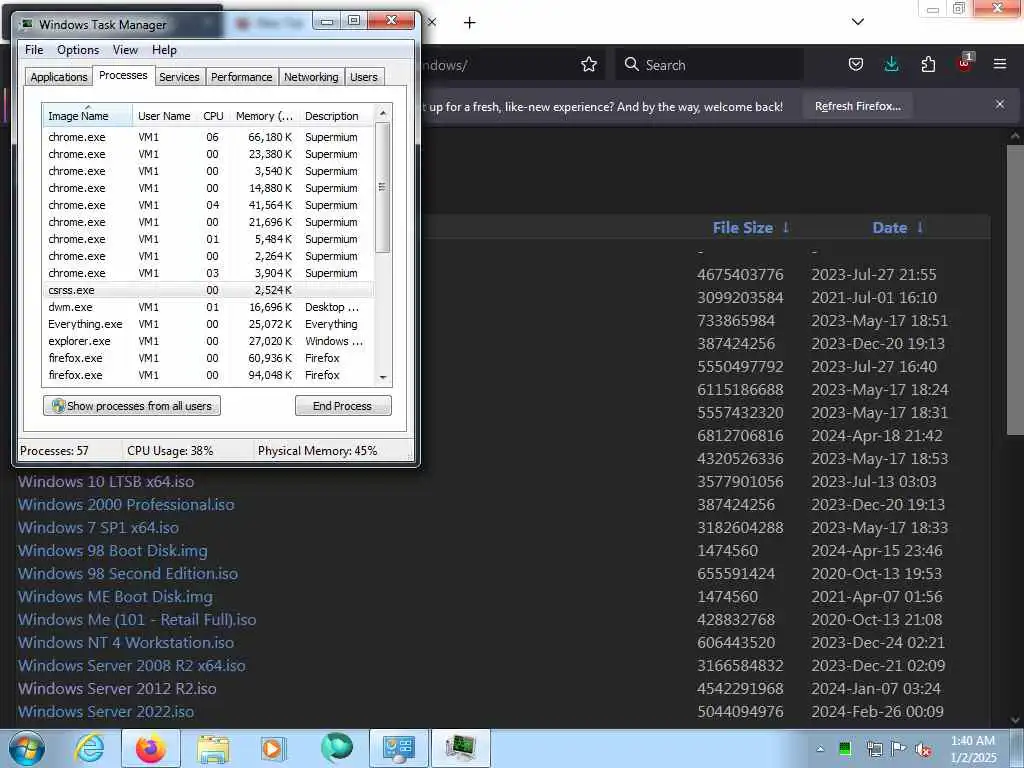Show hidden tray icons arrow
Screen dimensions: 1024x768
(820, 749)
